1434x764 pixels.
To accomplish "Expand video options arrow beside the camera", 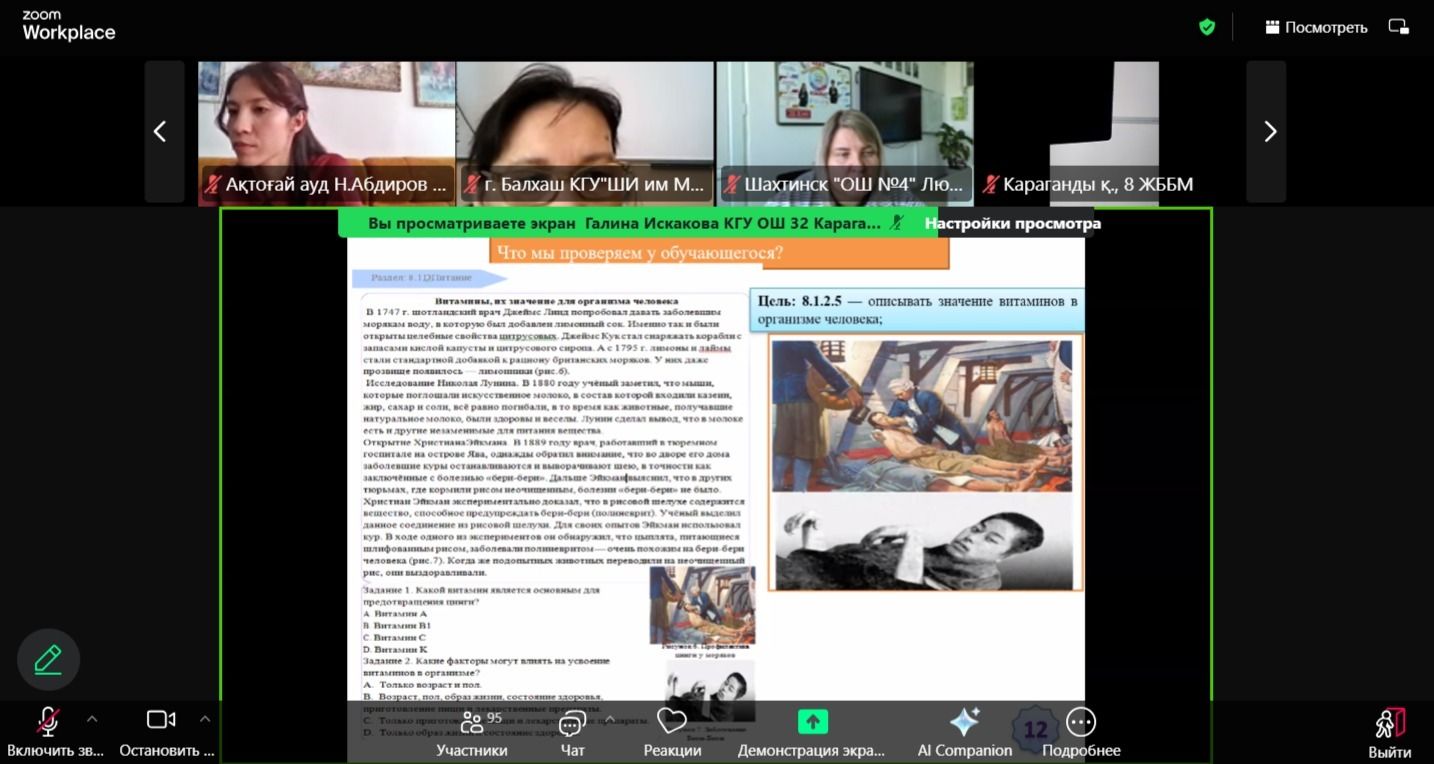I will click(205, 718).
